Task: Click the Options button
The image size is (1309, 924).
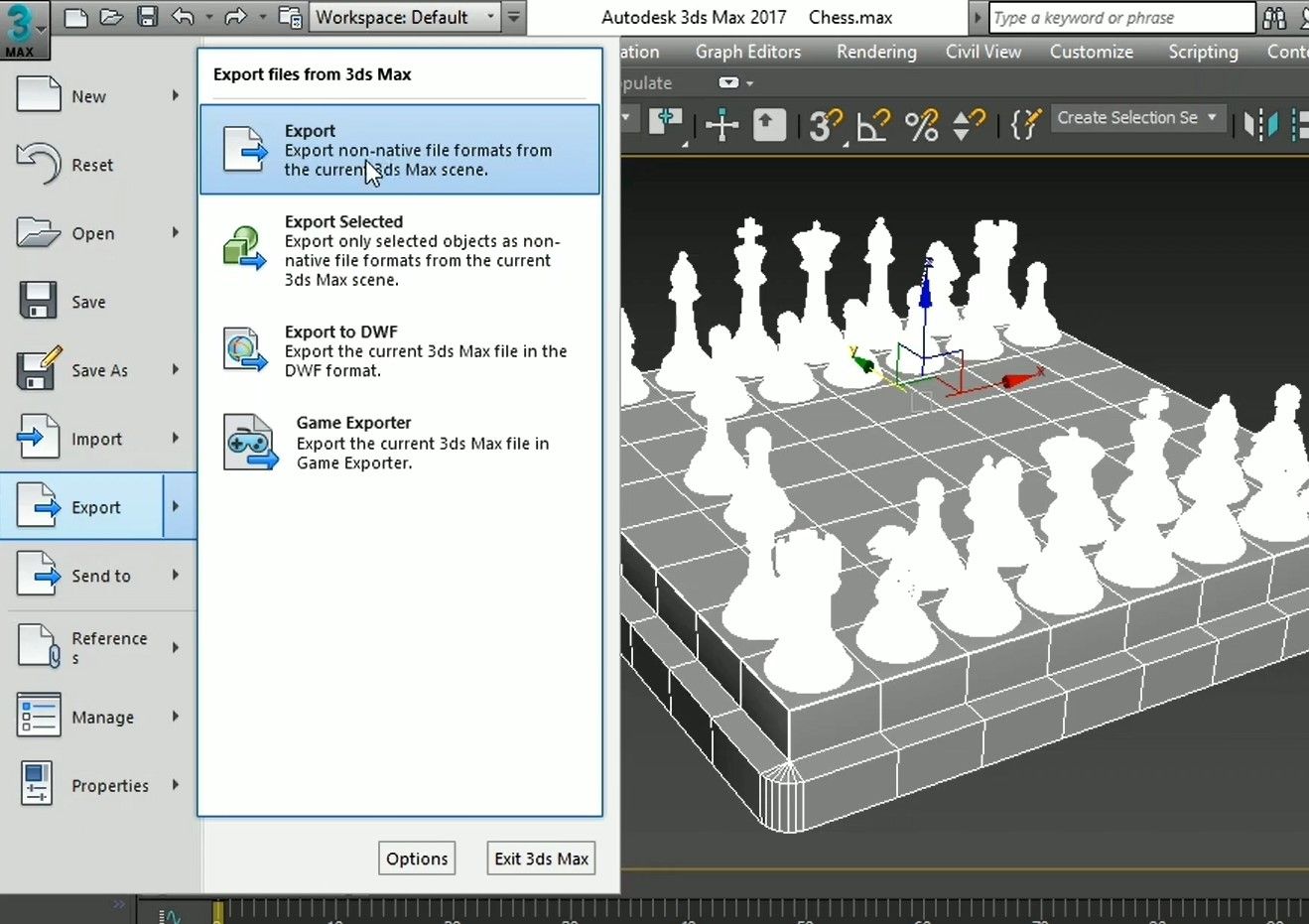Action: coord(417,858)
